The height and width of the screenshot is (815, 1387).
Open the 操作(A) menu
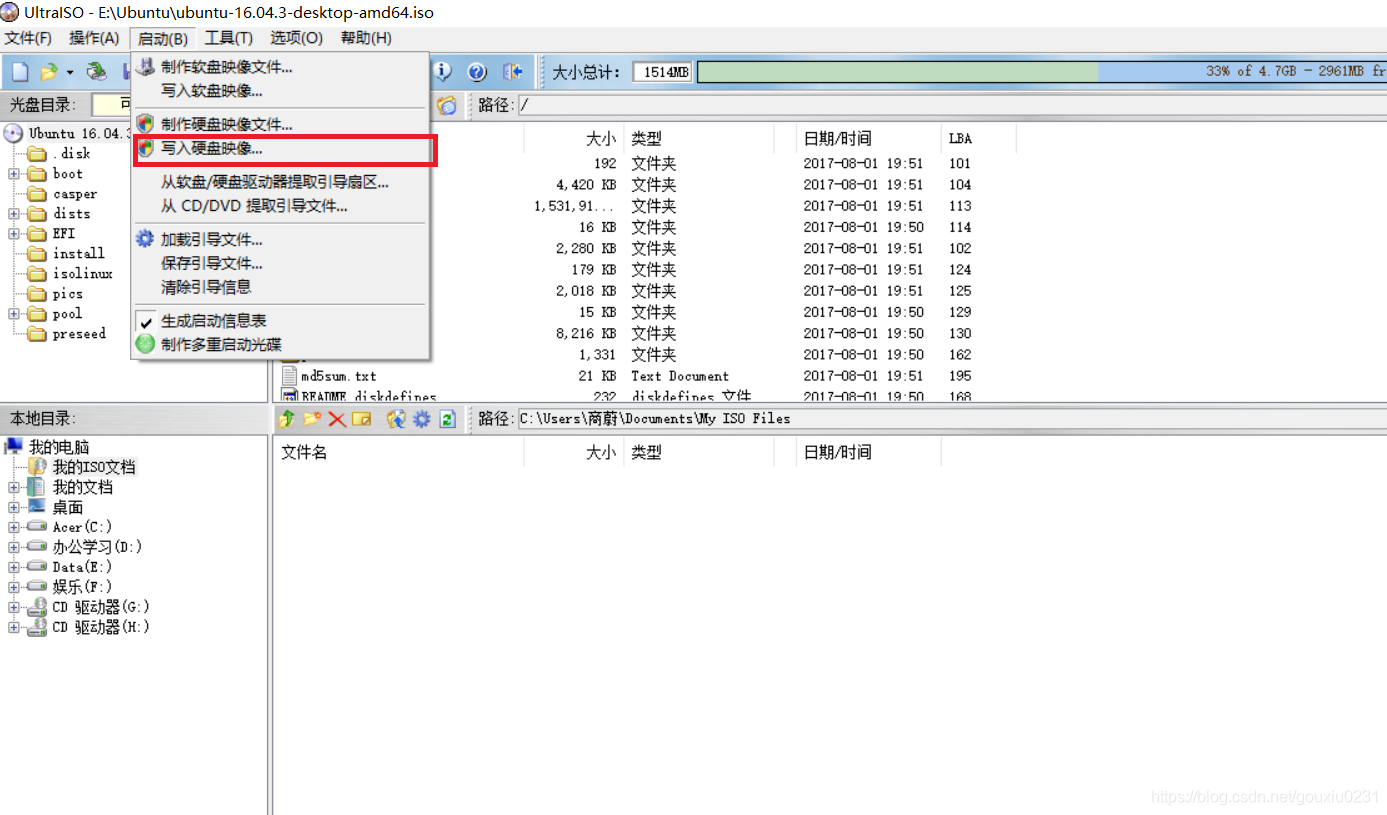click(x=94, y=38)
